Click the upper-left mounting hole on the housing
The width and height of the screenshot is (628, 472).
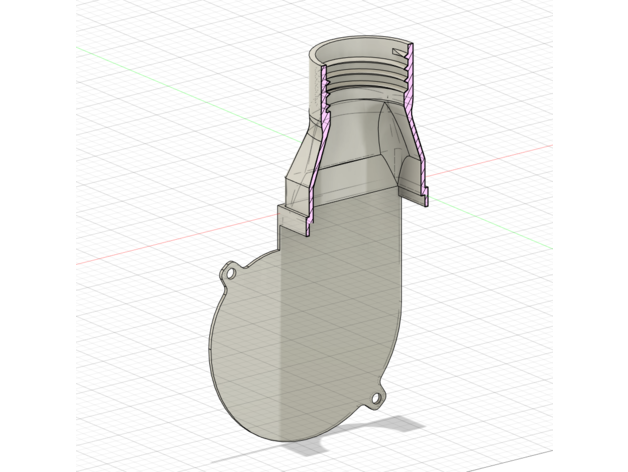232,272
